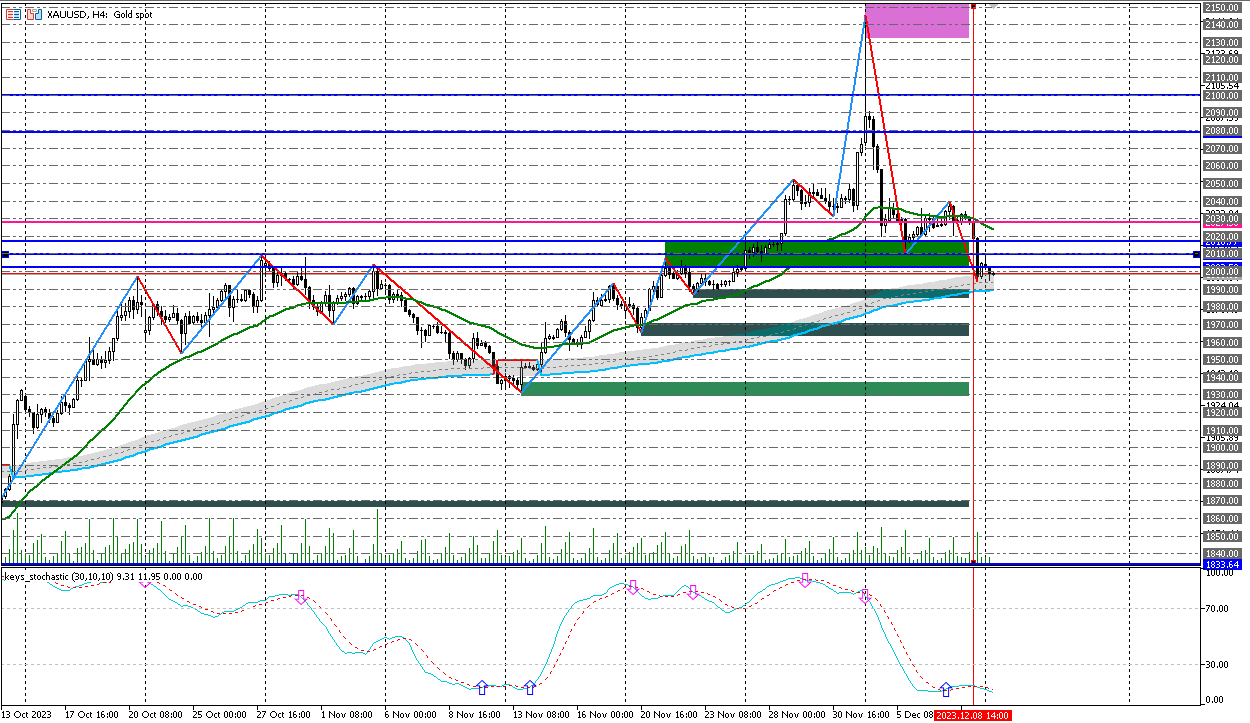Screen dimensions: 1250x723
Task: Select the pink rectangle near 2140.00
Action: 917,21
